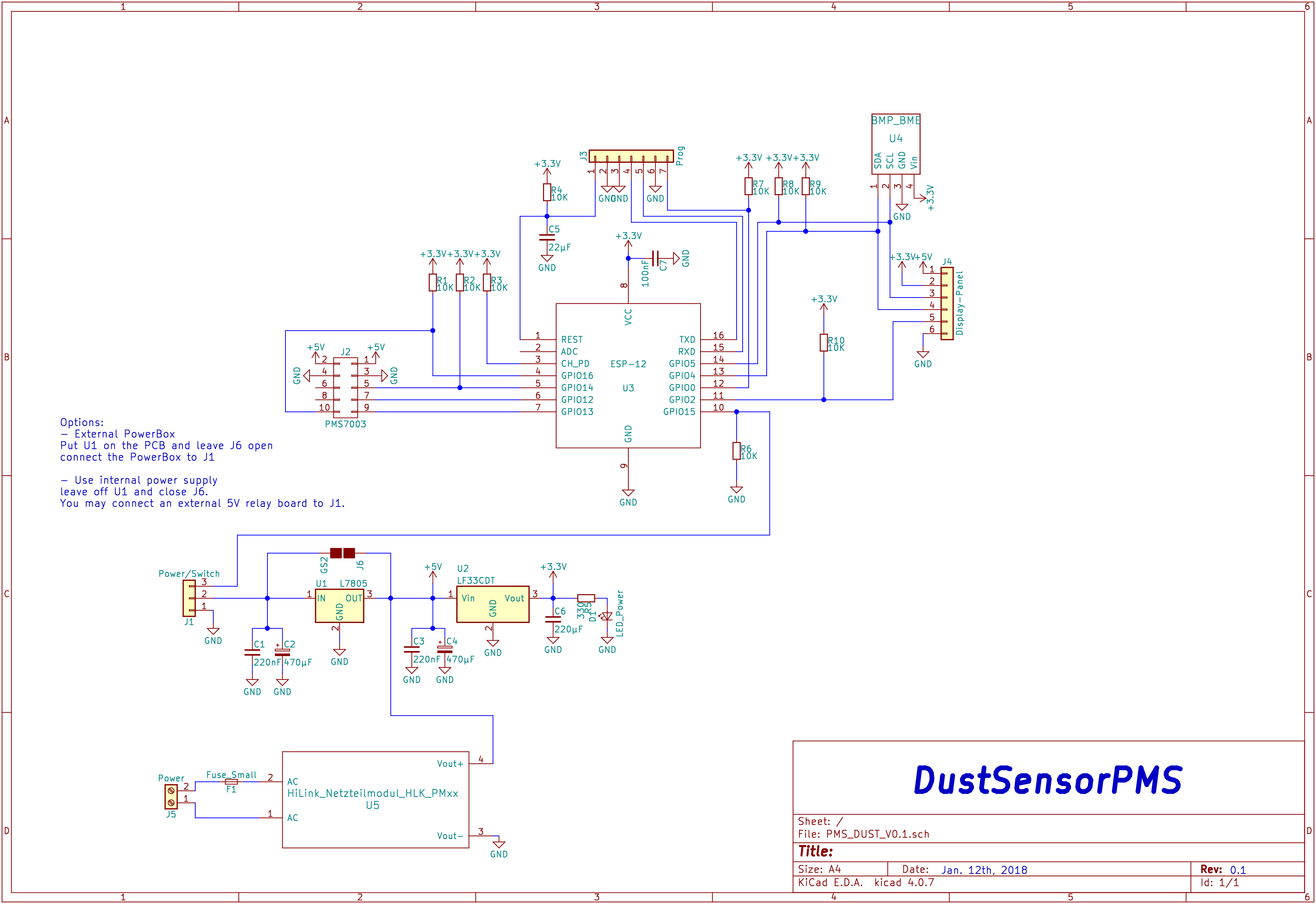The width and height of the screenshot is (1316, 904).
Task: Select resistor R3 symbol
Action: (487, 283)
